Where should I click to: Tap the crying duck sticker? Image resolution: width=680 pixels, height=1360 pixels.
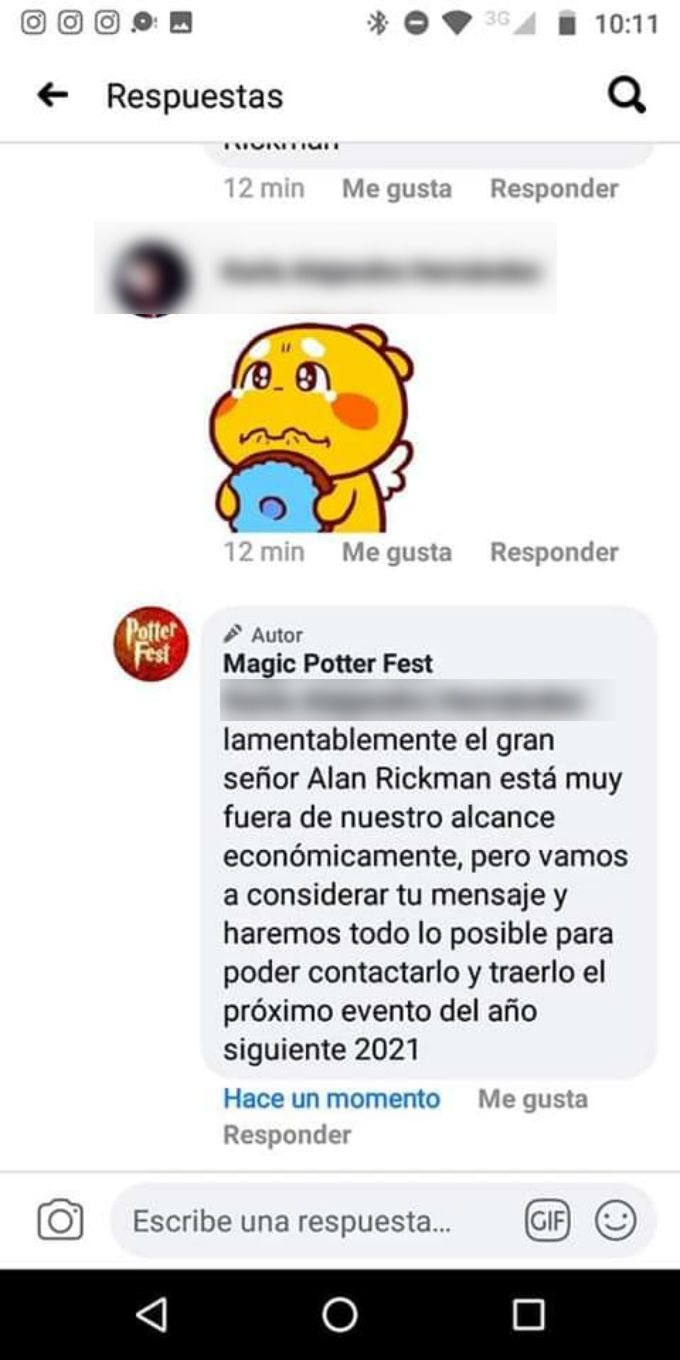(x=311, y=428)
